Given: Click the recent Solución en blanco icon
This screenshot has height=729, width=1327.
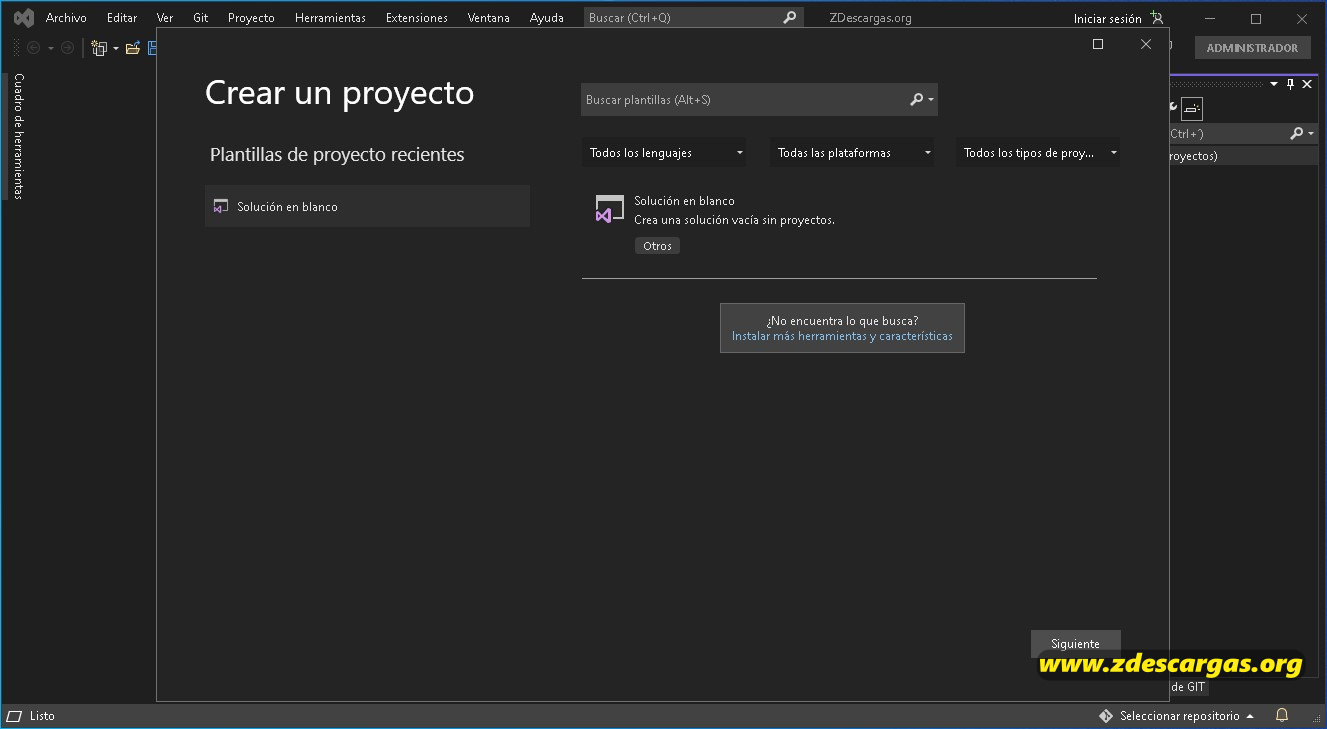Looking at the screenshot, I should [221, 207].
